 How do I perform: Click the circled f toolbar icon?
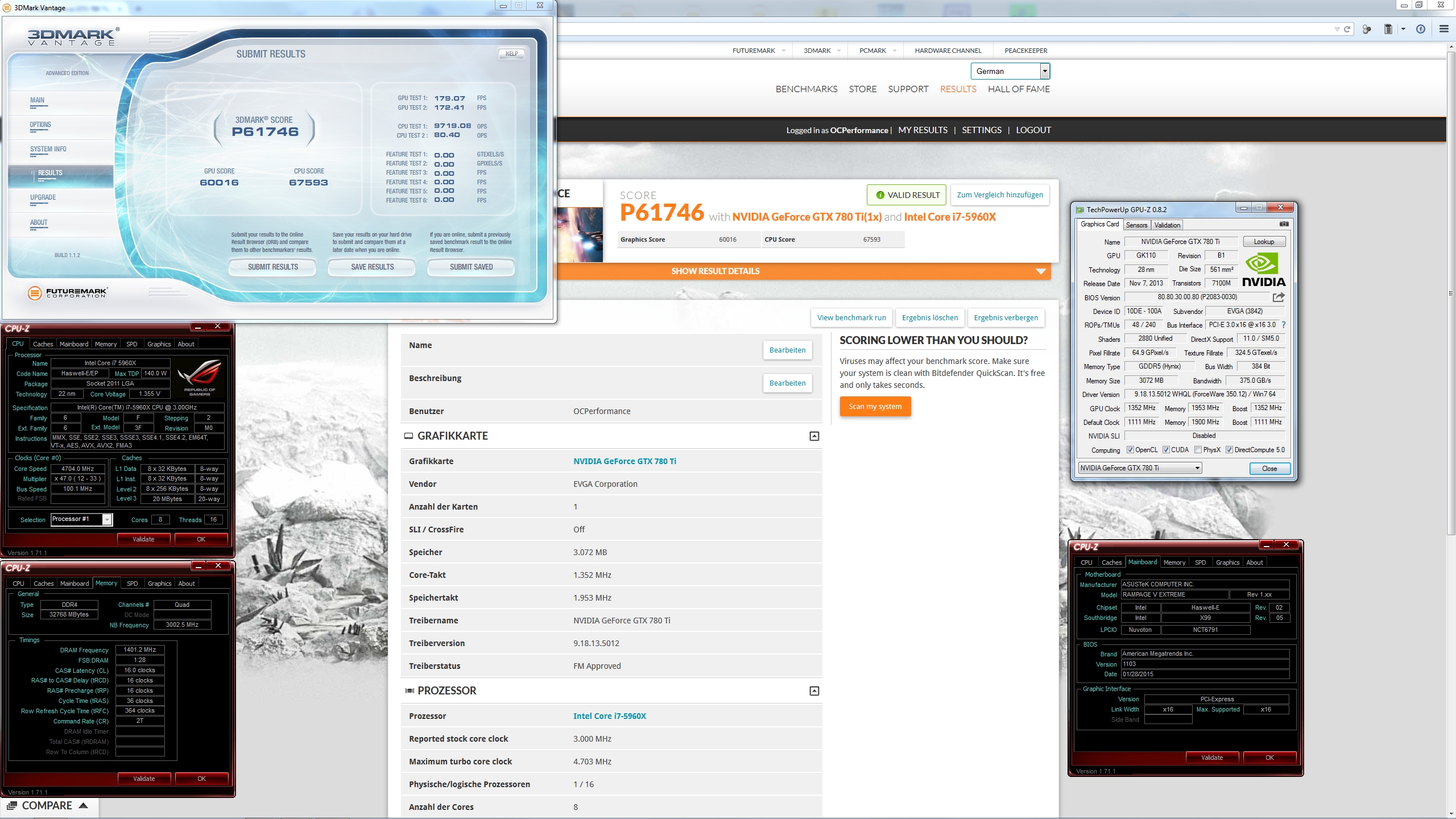tap(1420, 29)
